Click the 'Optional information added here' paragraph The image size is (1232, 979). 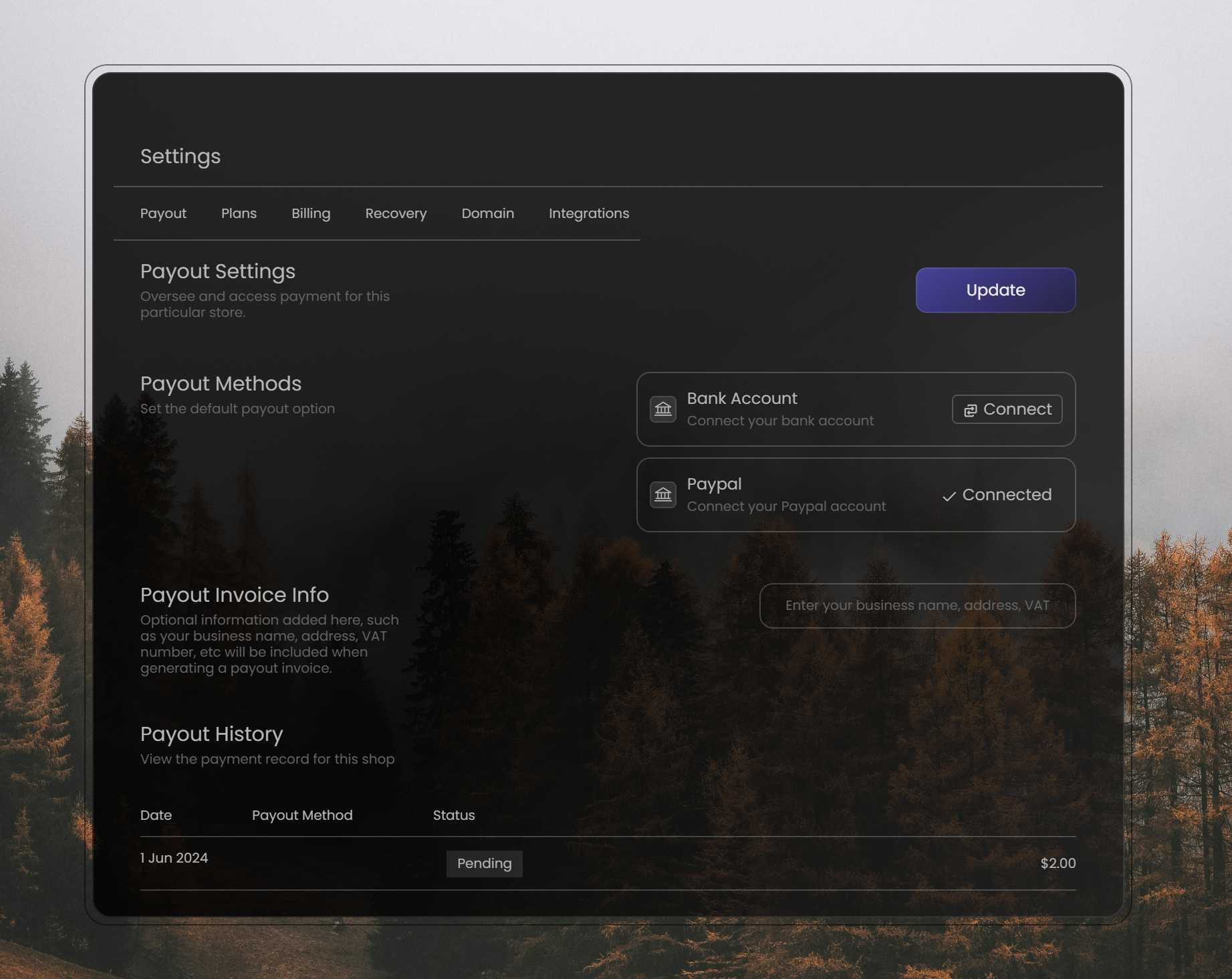[x=269, y=644]
